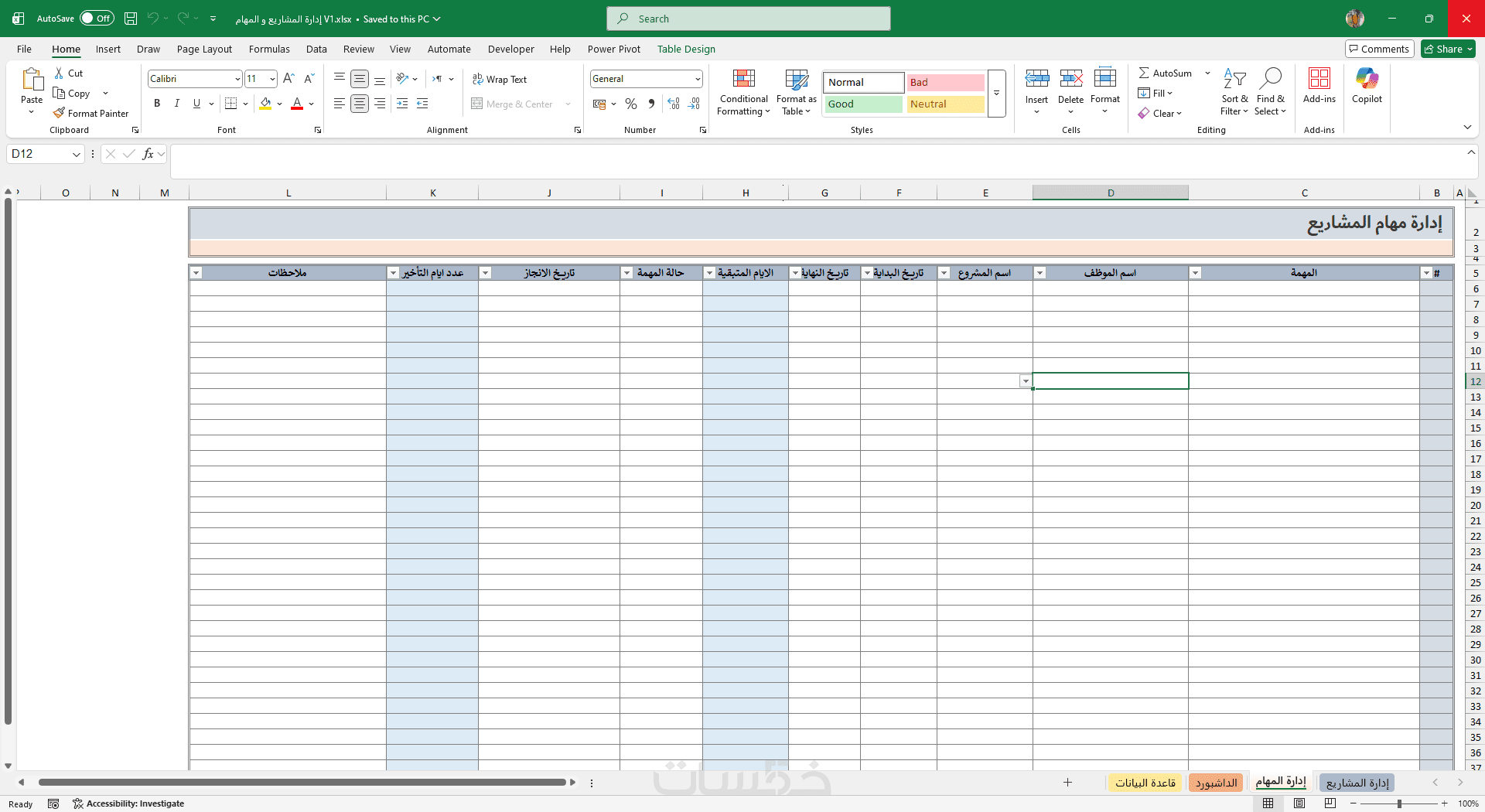This screenshot has width=1485, height=812.
Task: Apply the Good cell style
Action: pyautogui.click(x=863, y=104)
